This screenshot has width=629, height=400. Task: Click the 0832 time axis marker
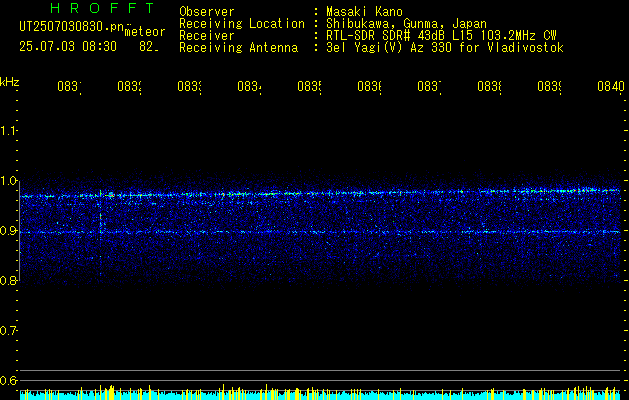[129, 87]
